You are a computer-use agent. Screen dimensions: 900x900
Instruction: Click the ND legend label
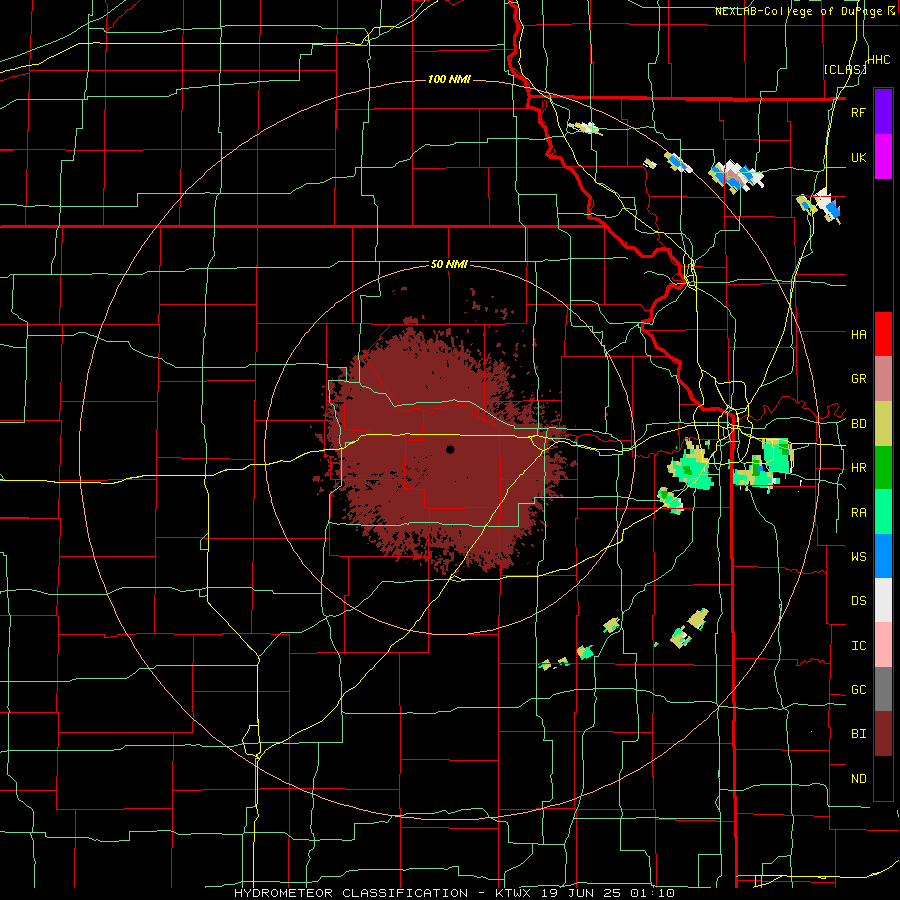(858, 779)
